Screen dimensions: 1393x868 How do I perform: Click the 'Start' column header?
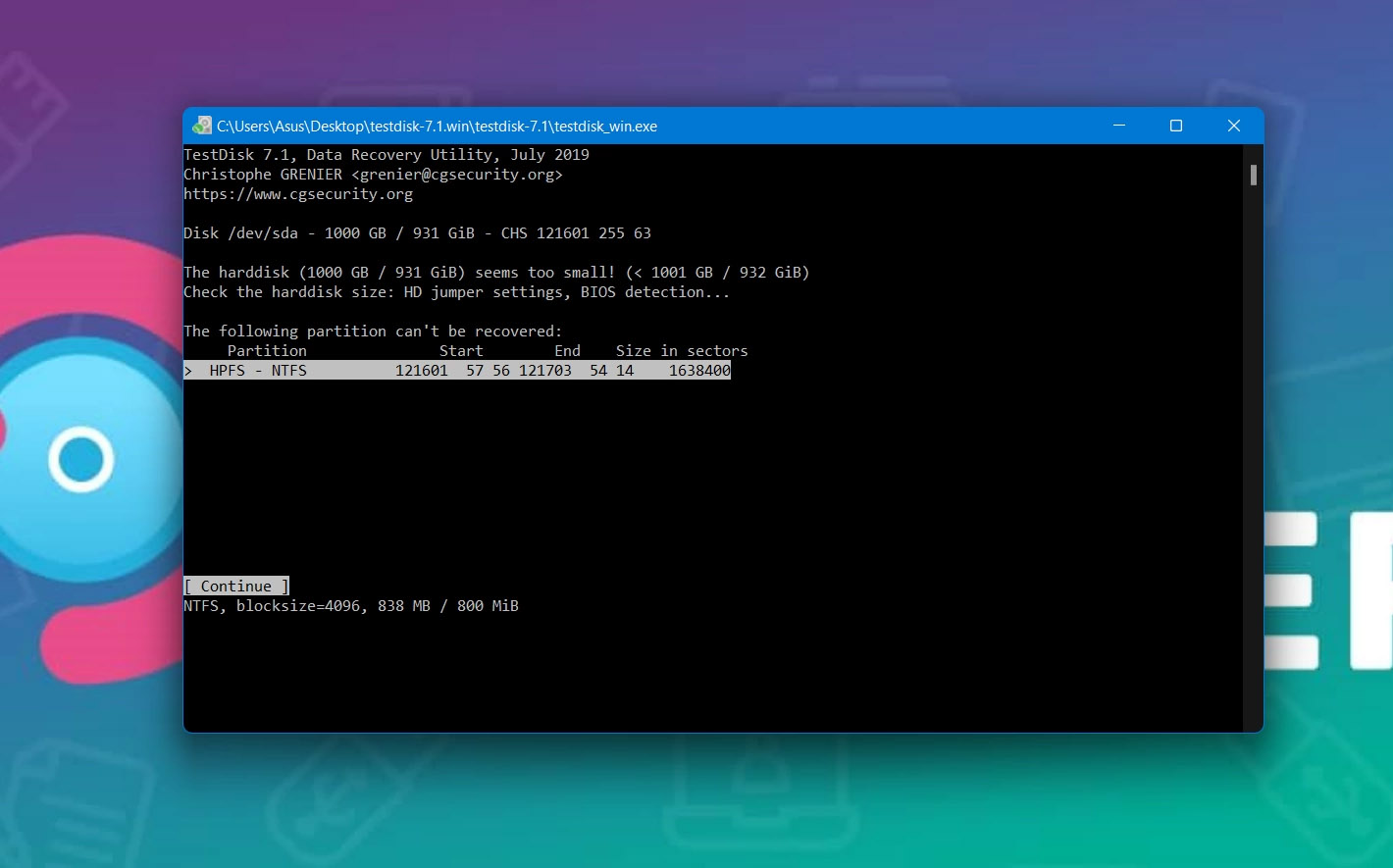pyautogui.click(x=461, y=350)
